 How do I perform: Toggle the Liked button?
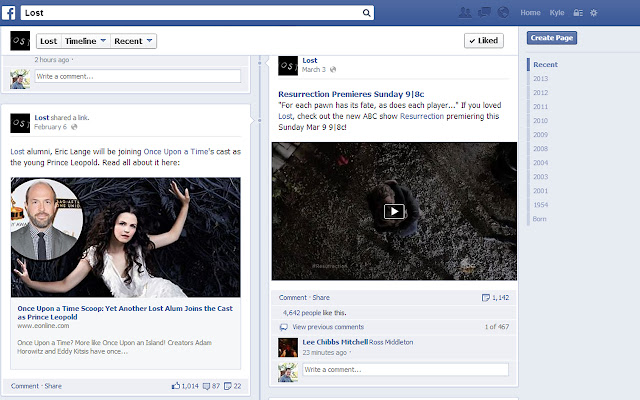484,41
